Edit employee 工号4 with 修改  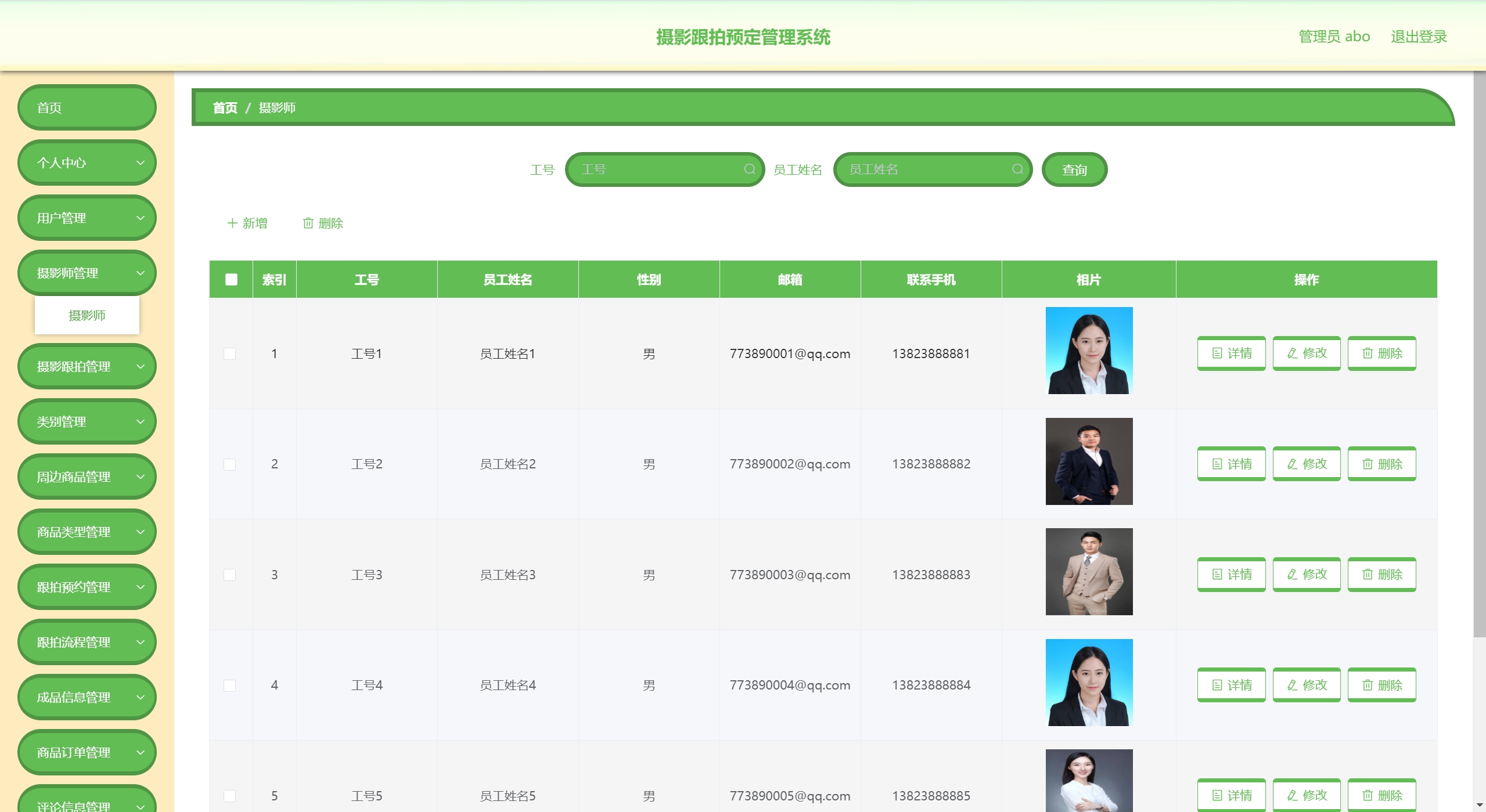tap(1306, 685)
